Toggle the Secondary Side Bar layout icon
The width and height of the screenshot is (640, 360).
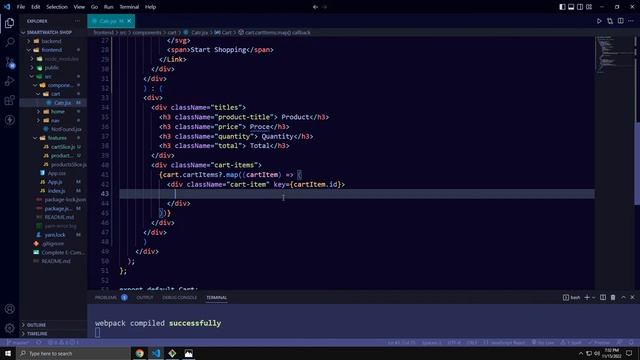point(580,7)
